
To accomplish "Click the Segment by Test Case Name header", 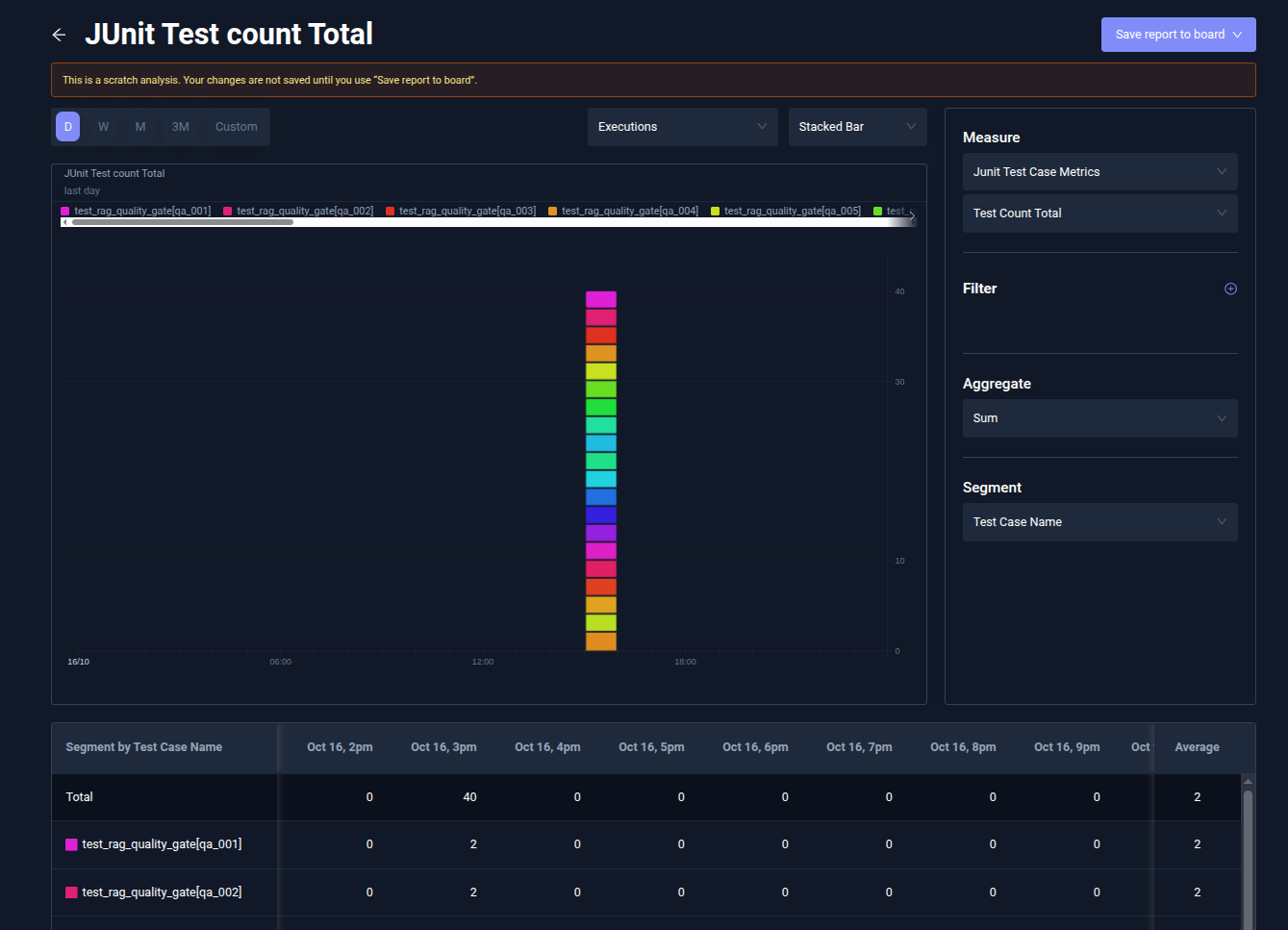I will click(144, 747).
